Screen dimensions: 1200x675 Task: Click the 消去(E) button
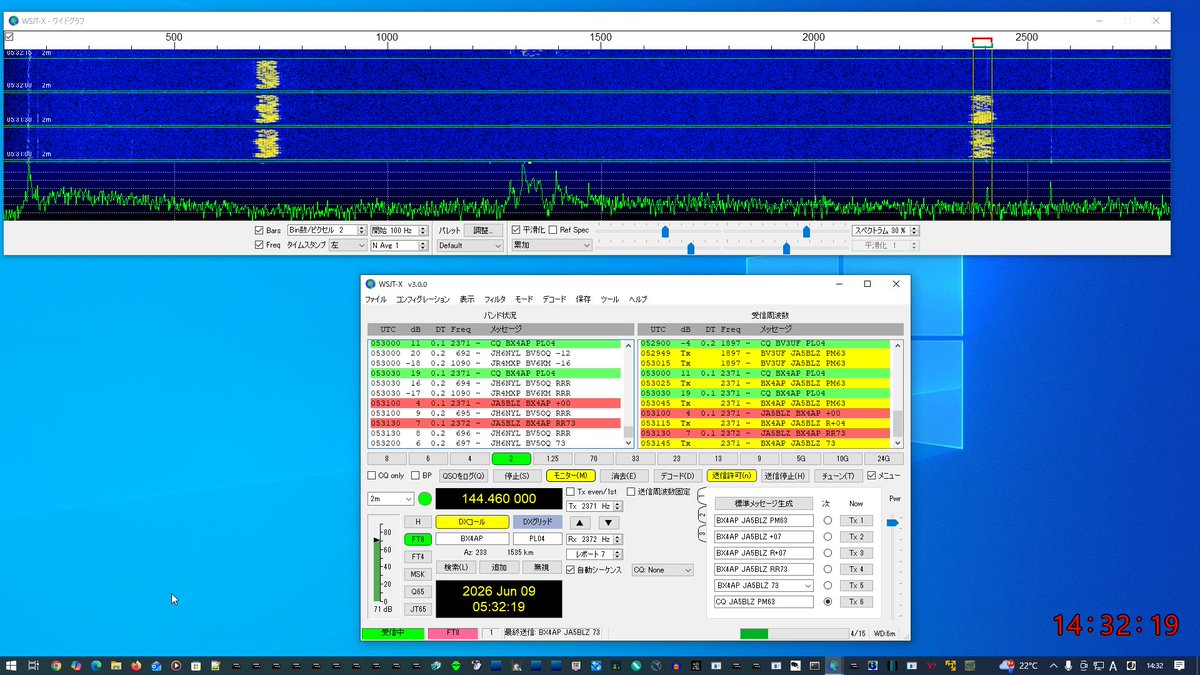tap(624, 476)
